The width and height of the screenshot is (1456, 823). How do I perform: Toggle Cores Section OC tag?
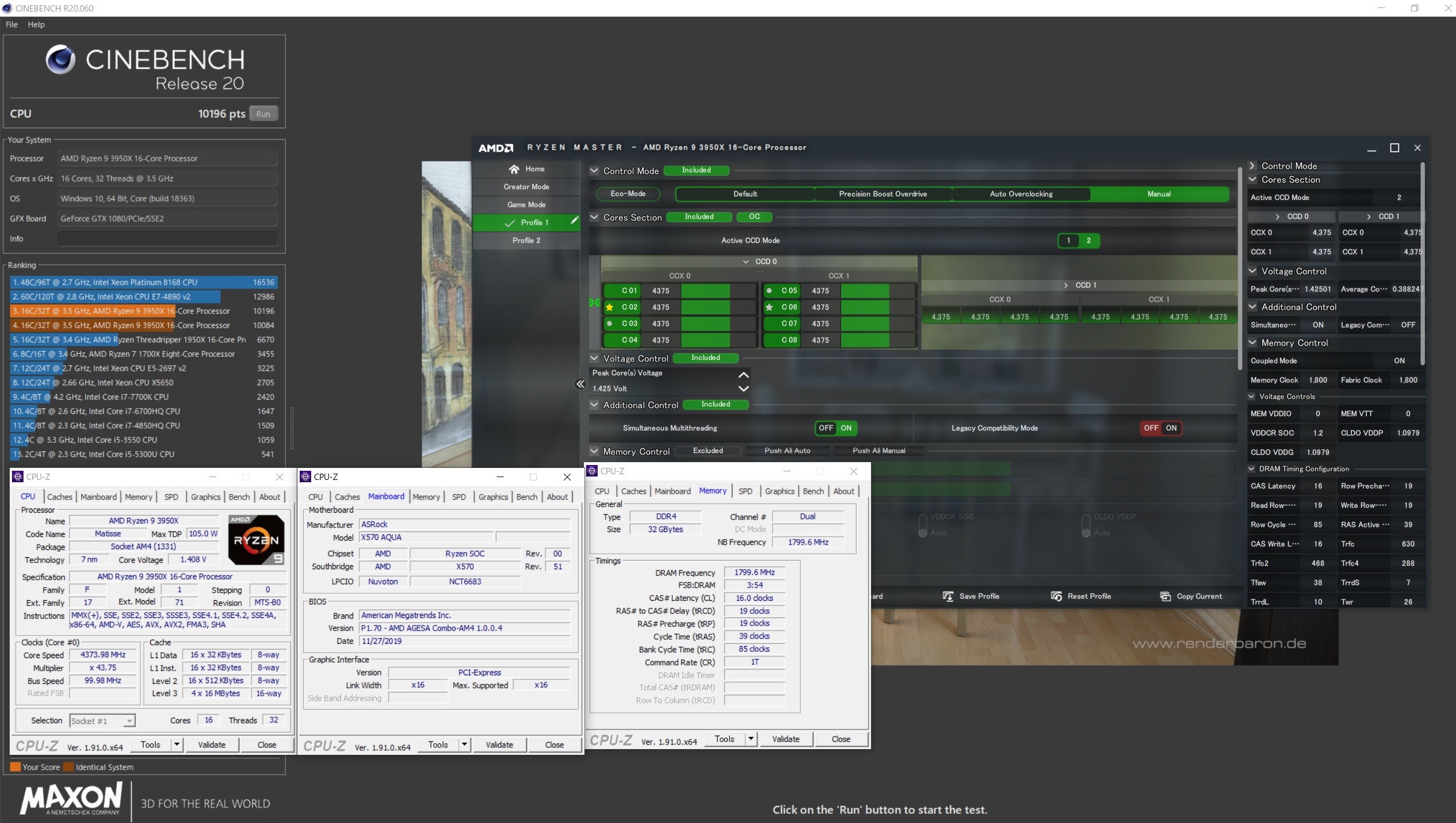point(754,216)
